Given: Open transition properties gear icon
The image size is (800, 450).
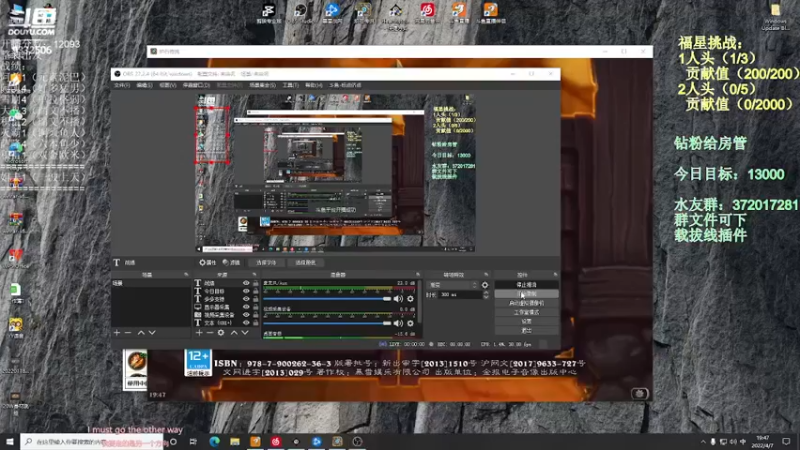Looking at the screenshot, I should point(485,285).
